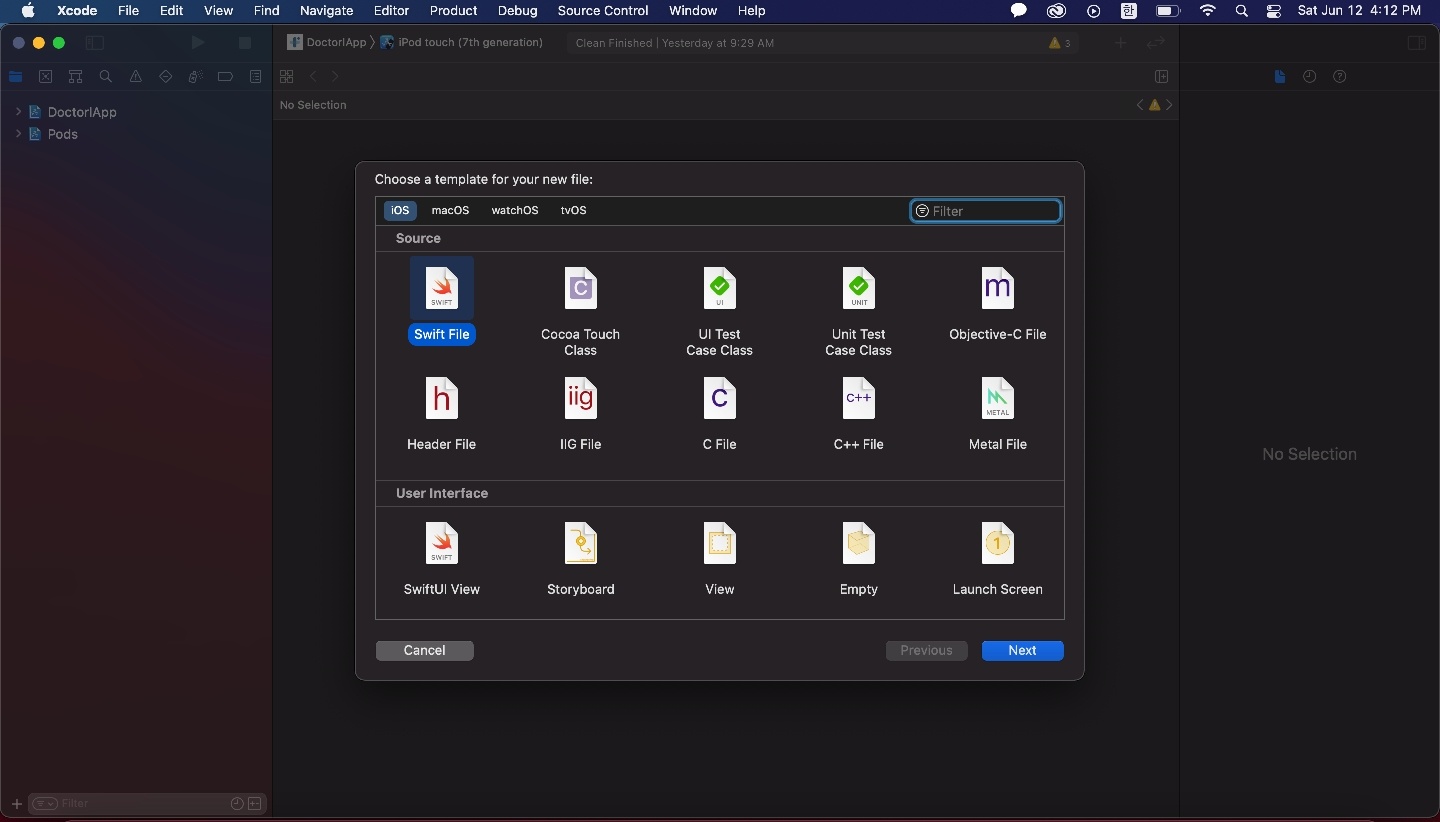Click the Code Review arrows button
Viewport: 1440px width, 822px height.
[1156, 43]
